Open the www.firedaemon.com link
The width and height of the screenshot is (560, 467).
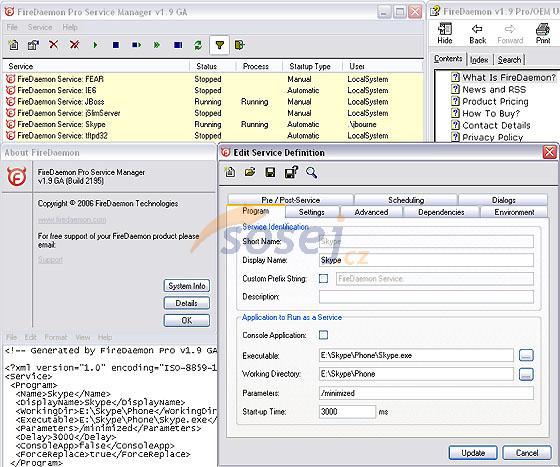point(72,220)
